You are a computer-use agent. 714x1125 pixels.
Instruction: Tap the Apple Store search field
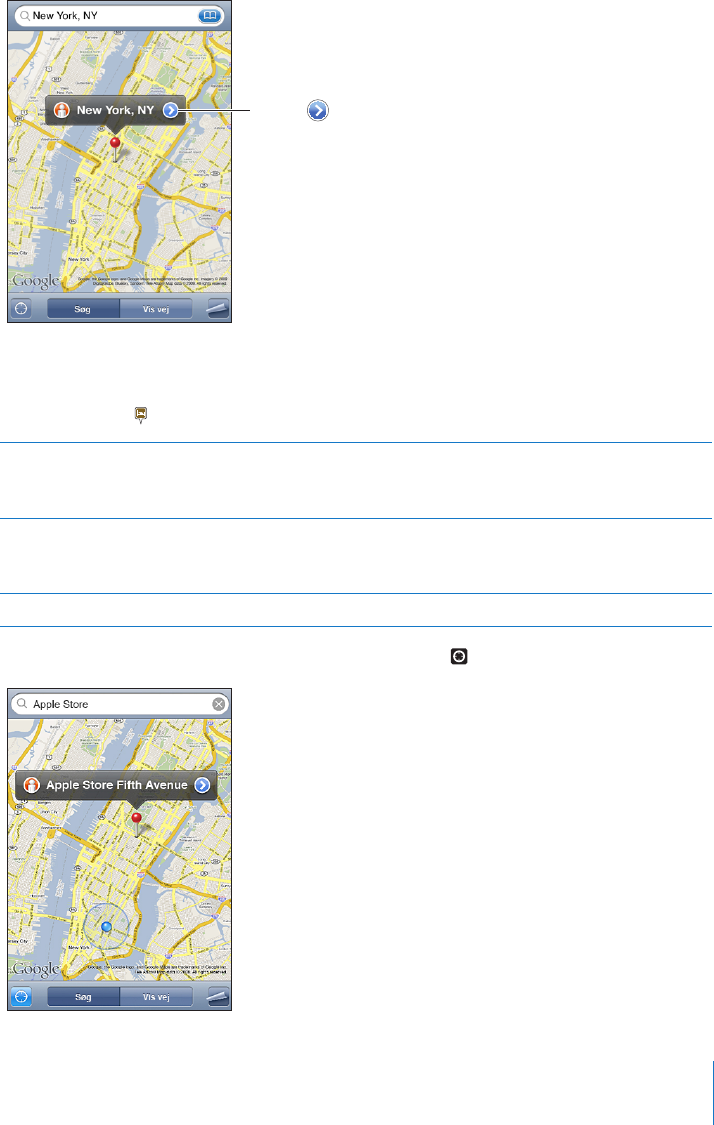click(x=120, y=705)
